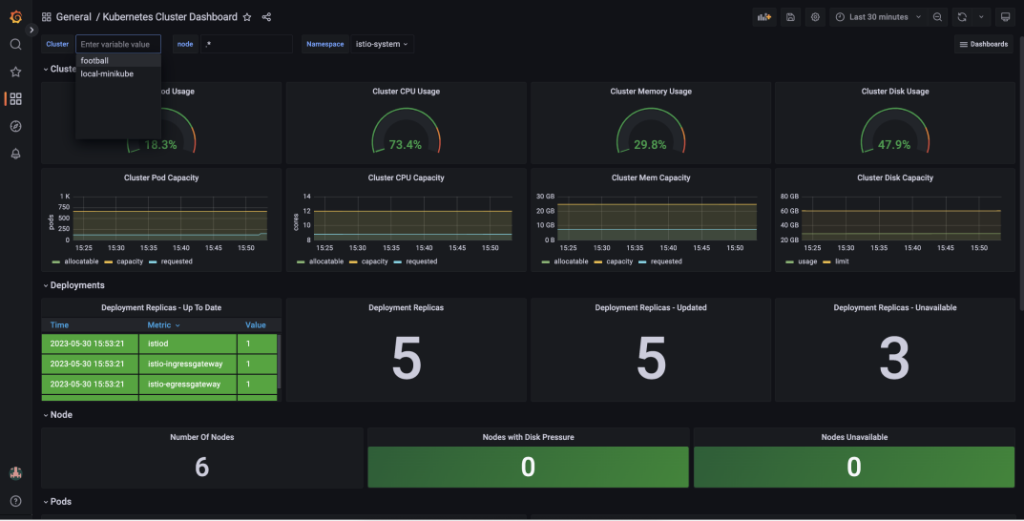Open the Namespace istio-system dropdown
Viewport: 1024px width, 521px height.
point(382,44)
